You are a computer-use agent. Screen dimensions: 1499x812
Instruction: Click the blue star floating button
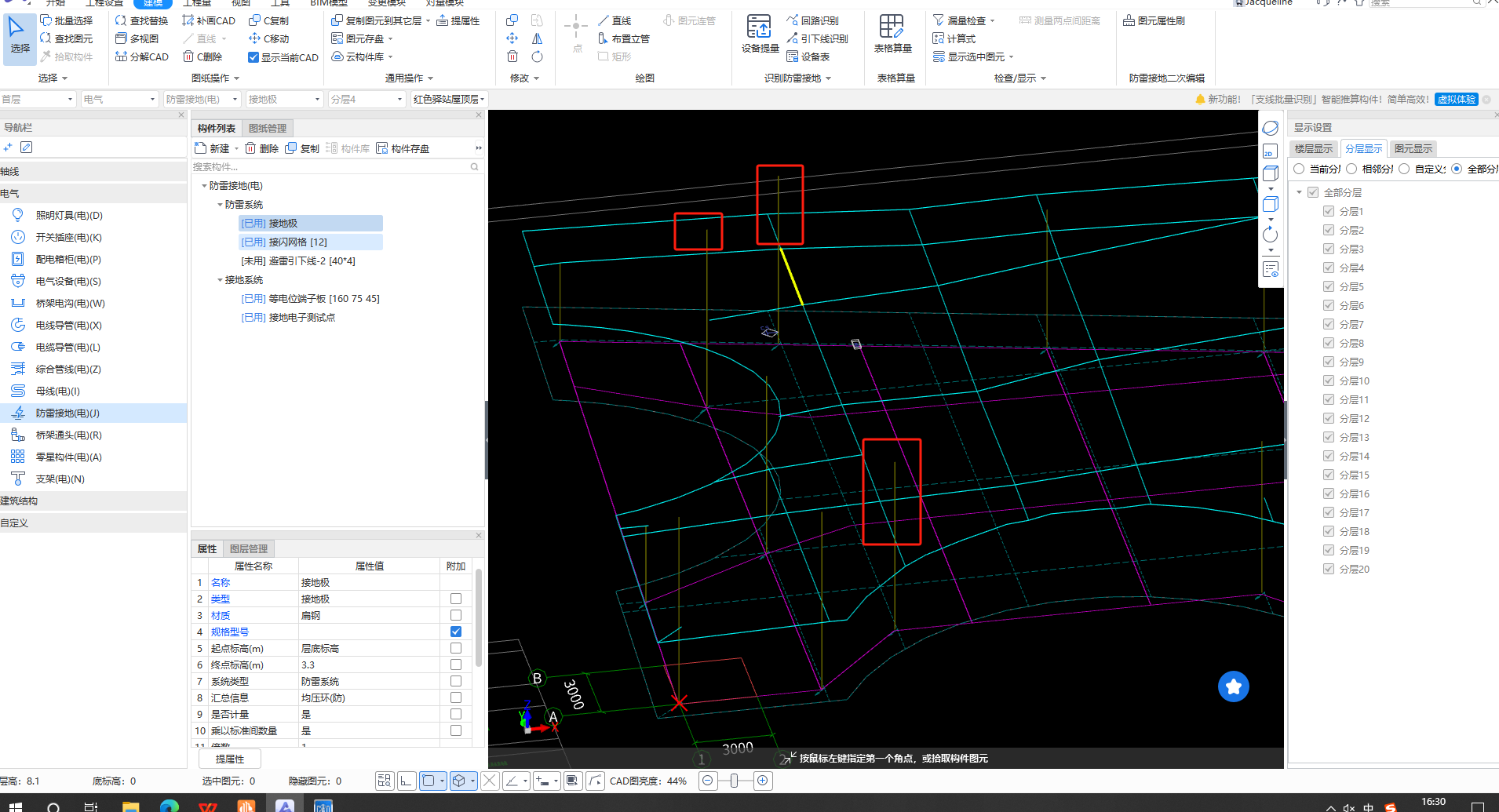[x=1233, y=686]
